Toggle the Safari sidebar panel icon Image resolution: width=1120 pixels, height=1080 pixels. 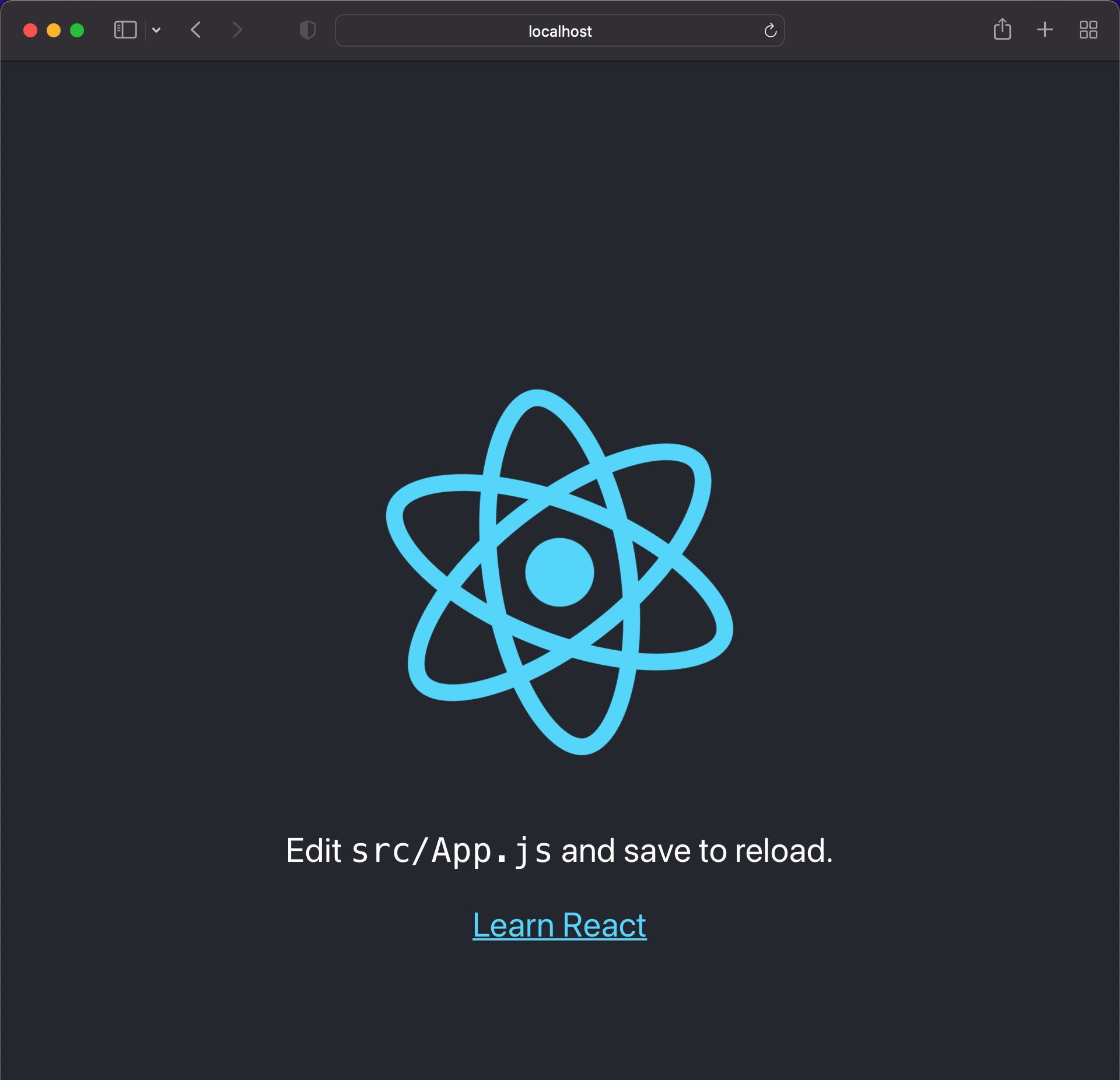(x=125, y=30)
